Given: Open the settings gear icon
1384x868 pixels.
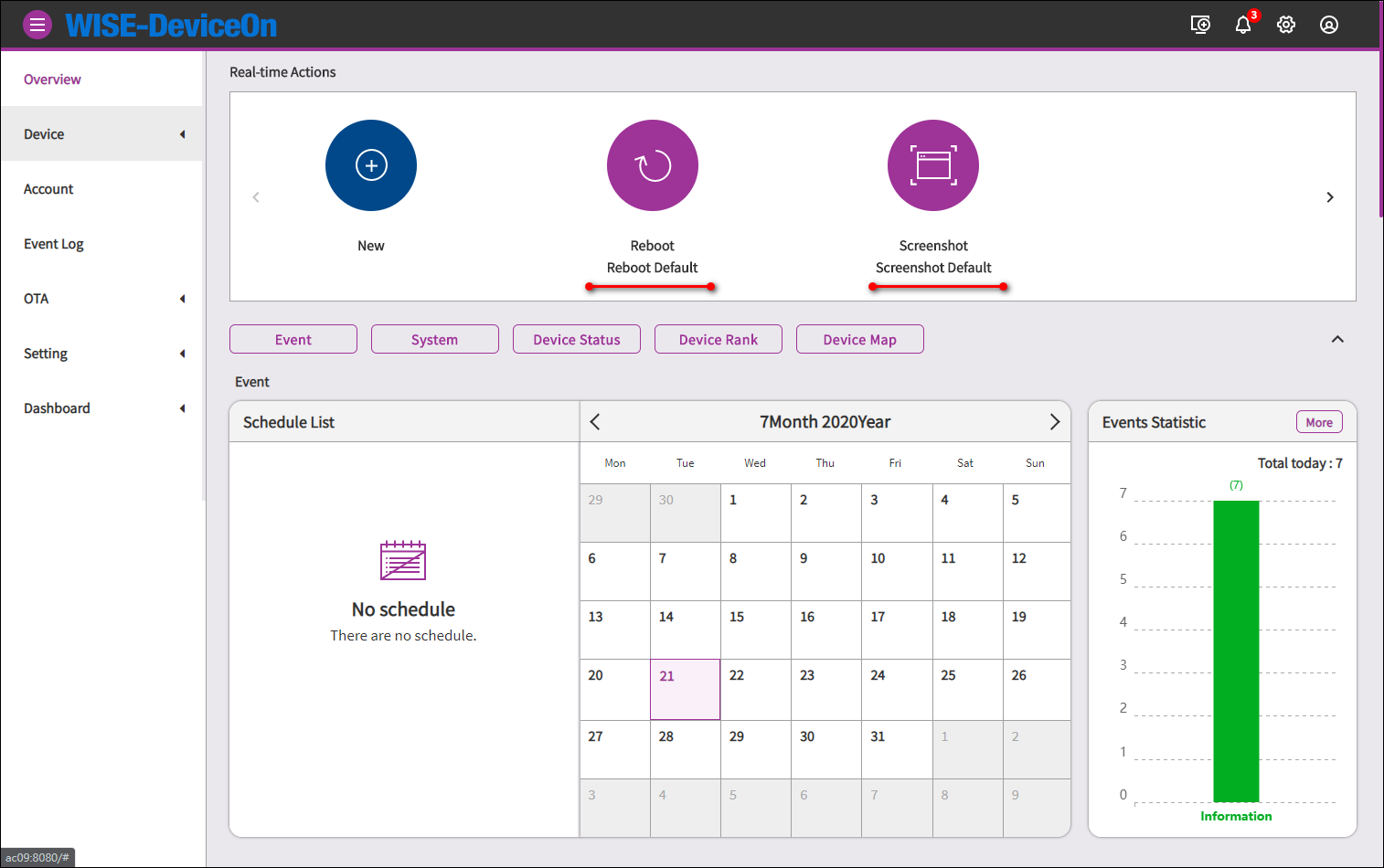Looking at the screenshot, I should (x=1286, y=25).
